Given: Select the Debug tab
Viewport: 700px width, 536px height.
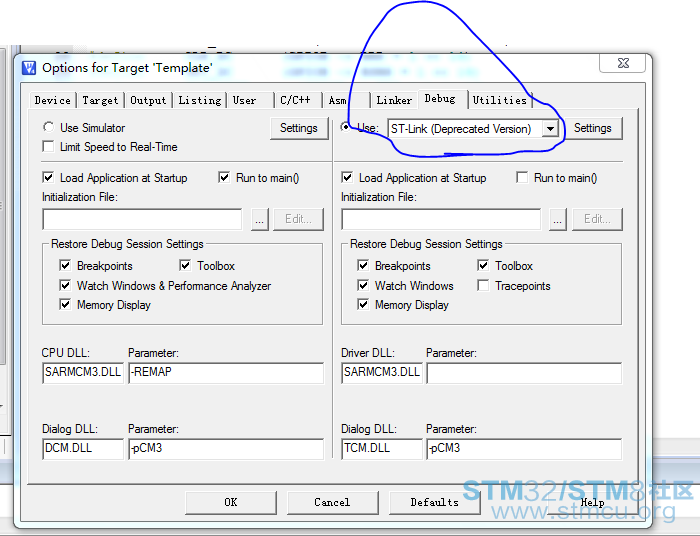Looking at the screenshot, I should pos(440,99).
